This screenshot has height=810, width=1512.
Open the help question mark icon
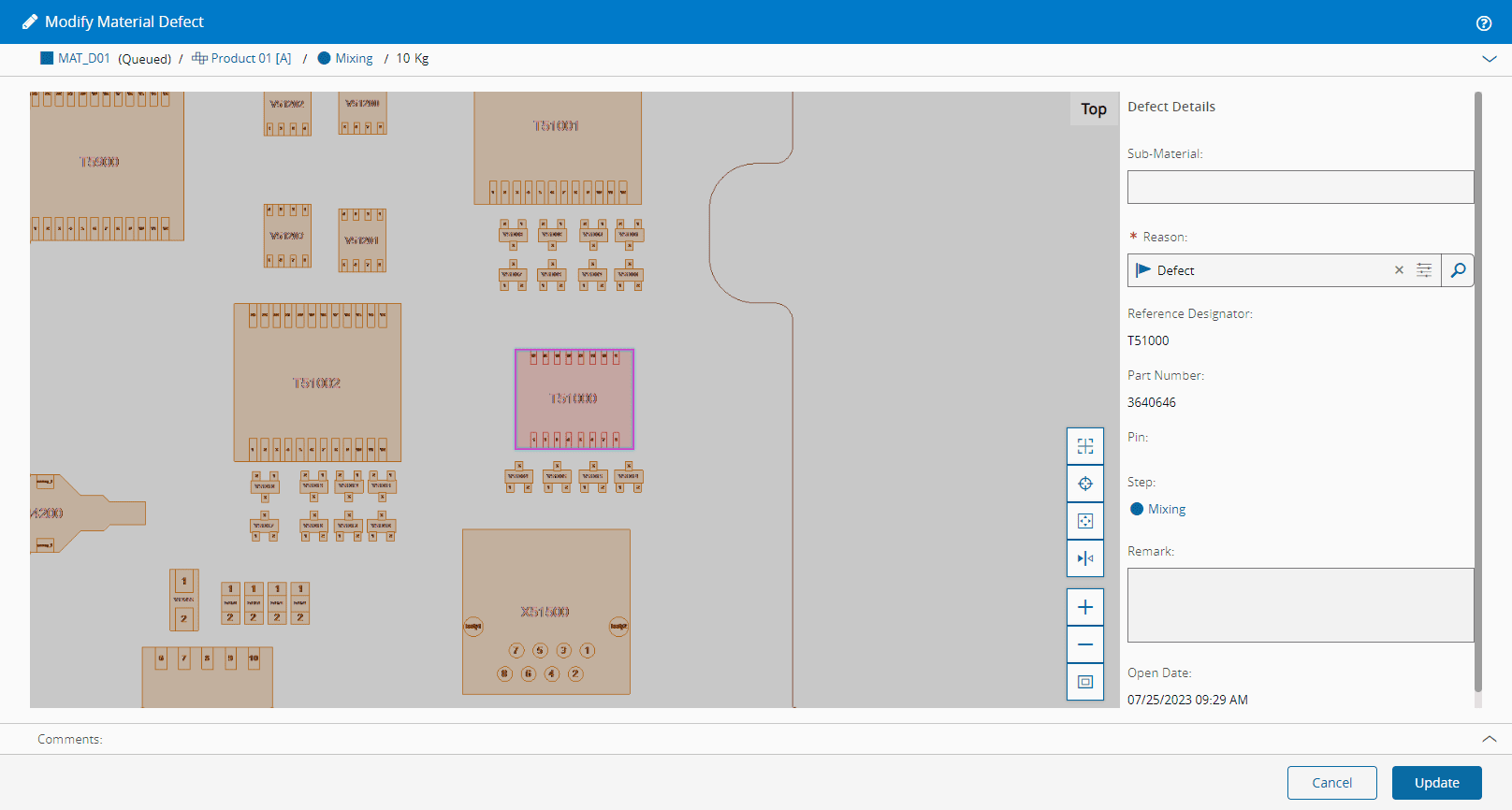click(x=1484, y=23)
